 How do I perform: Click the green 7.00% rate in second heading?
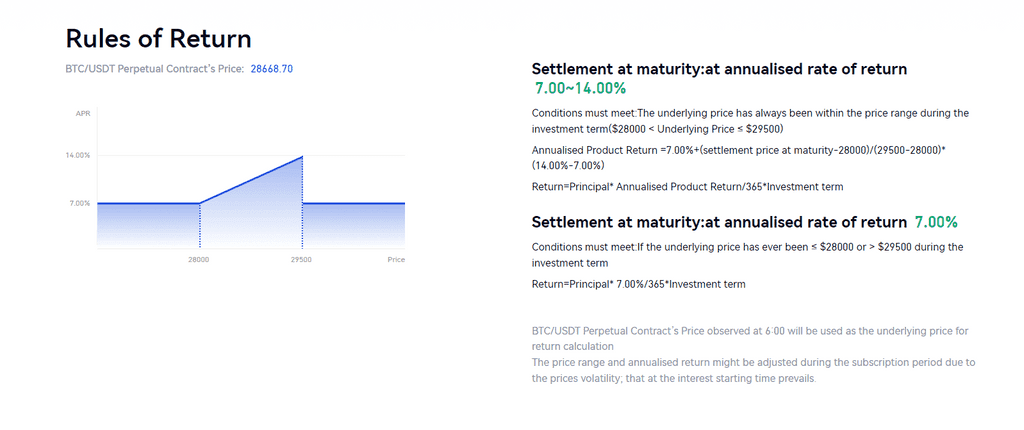pyautogui.click(x=936, y=222)
